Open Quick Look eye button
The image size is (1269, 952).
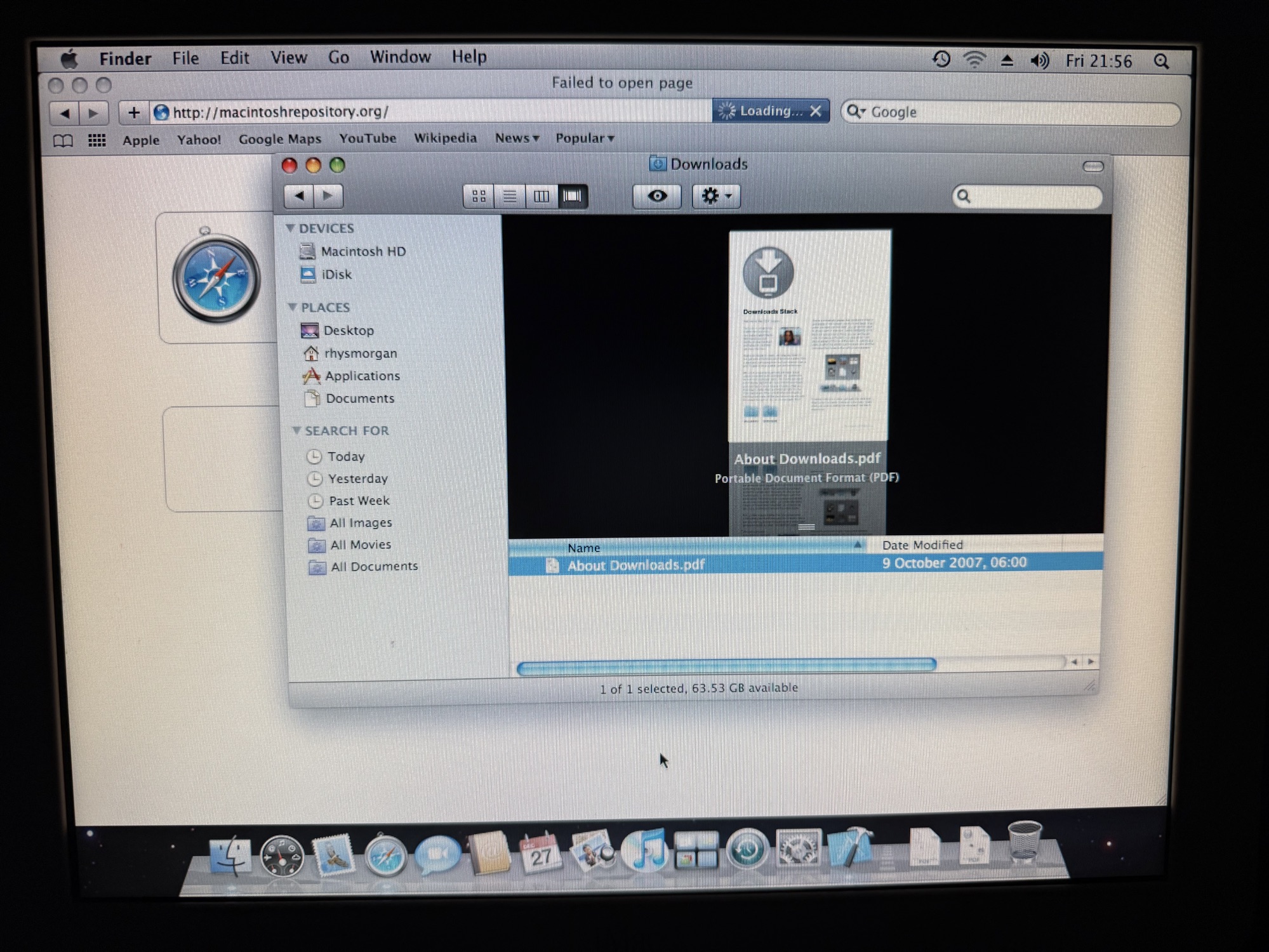[x=657, y=196]
